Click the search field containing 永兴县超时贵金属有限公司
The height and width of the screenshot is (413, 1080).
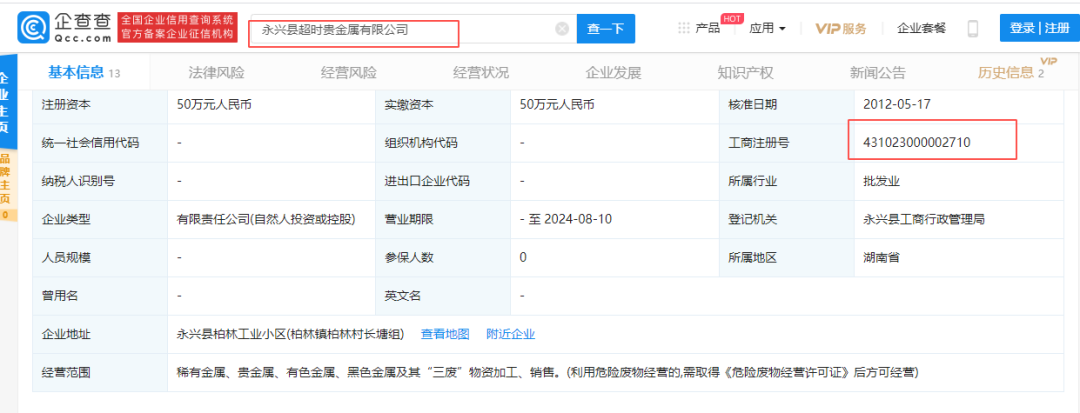point(413,29)
